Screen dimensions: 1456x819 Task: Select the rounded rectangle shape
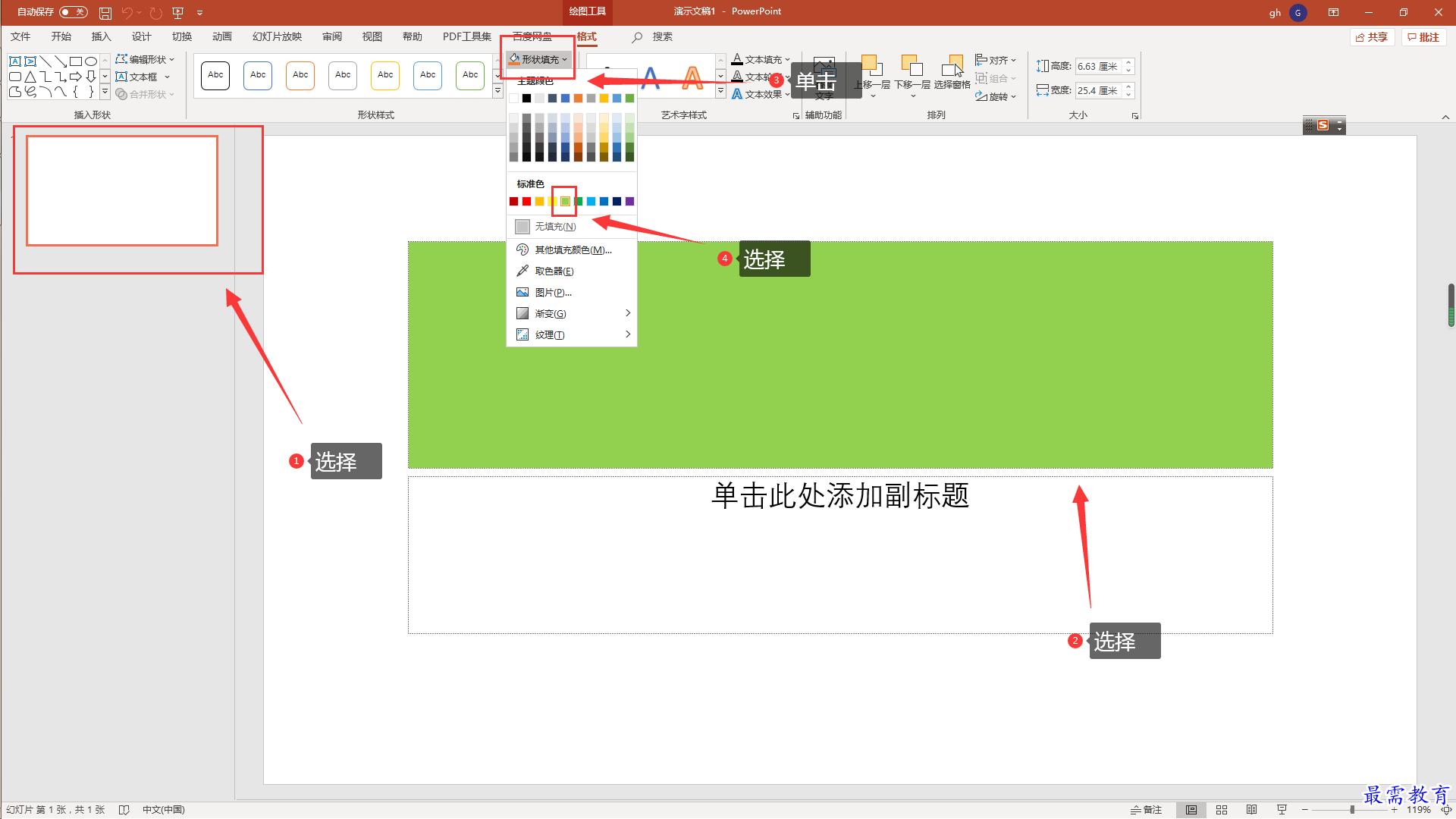(x=15, y=77)
